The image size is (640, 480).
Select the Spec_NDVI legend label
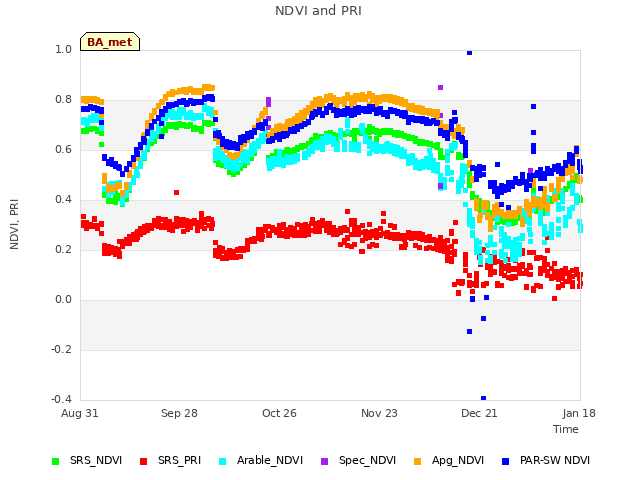click(367, 460)
